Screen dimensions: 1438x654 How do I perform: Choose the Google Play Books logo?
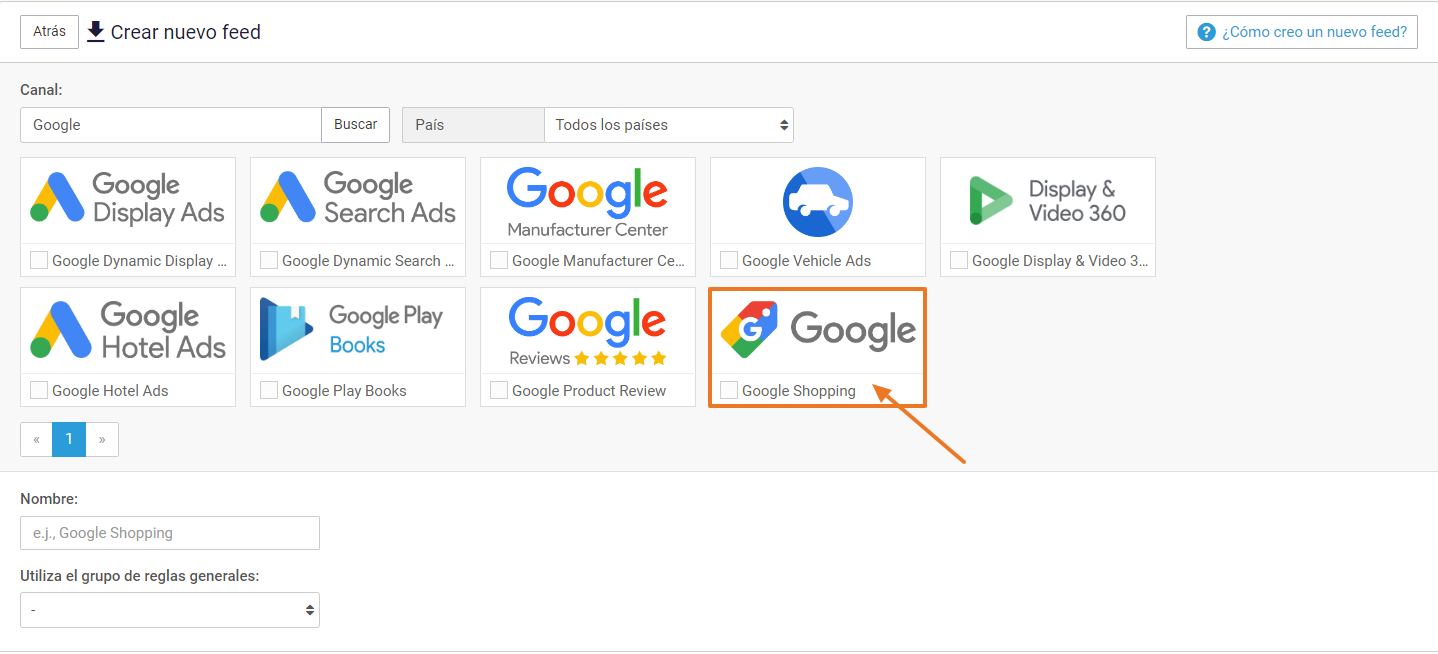[351, 329]
